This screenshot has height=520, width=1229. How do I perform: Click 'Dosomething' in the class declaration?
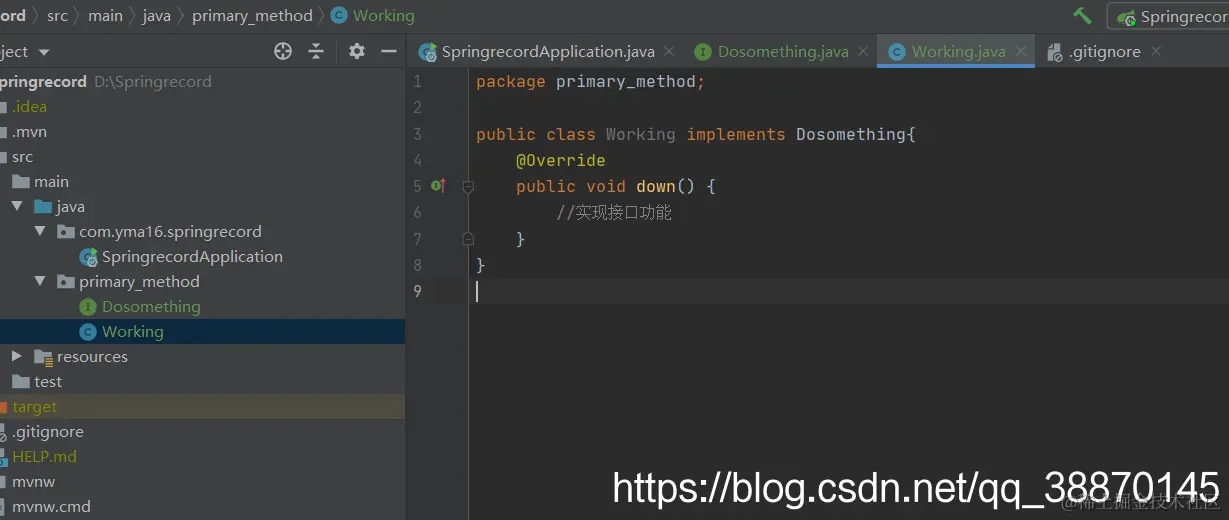(851, 134)
